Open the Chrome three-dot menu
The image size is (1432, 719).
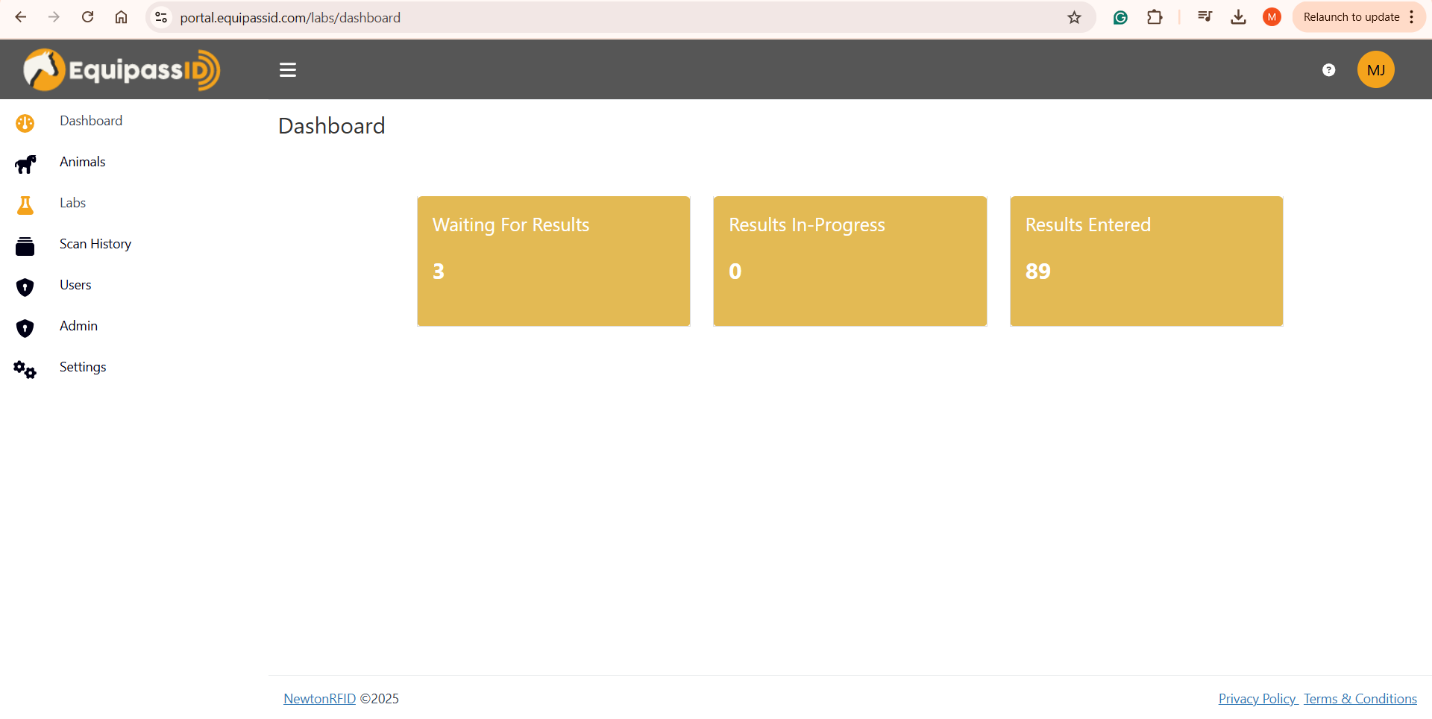[1411, 17]
